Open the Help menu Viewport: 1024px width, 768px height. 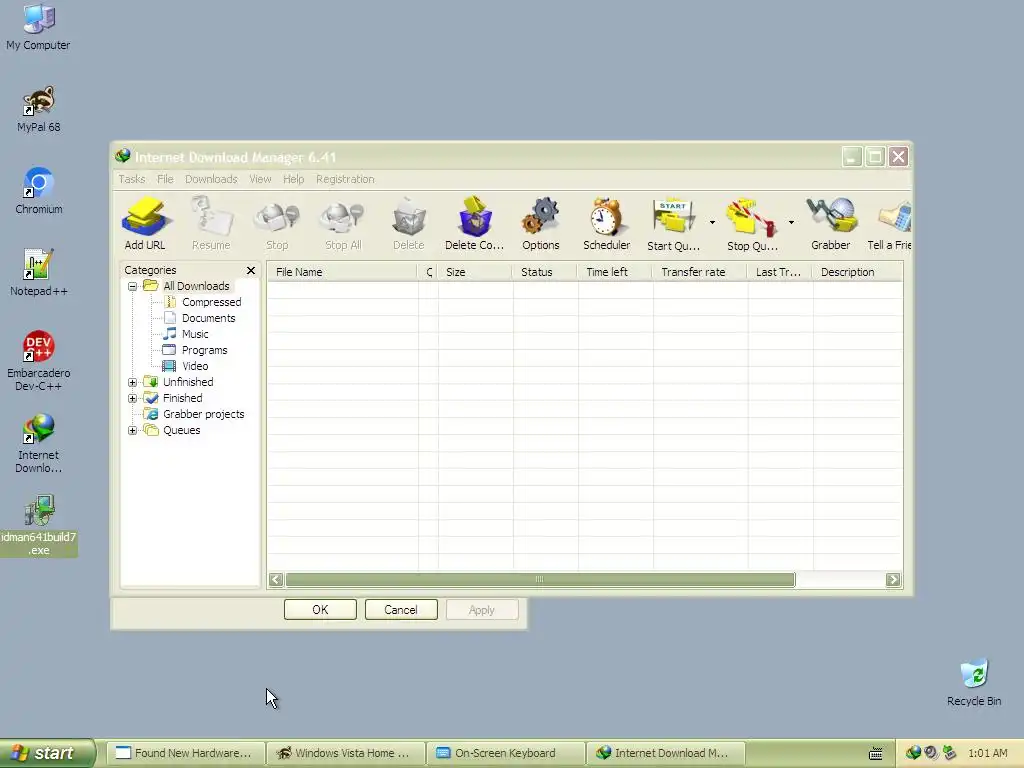coord(293,179)
